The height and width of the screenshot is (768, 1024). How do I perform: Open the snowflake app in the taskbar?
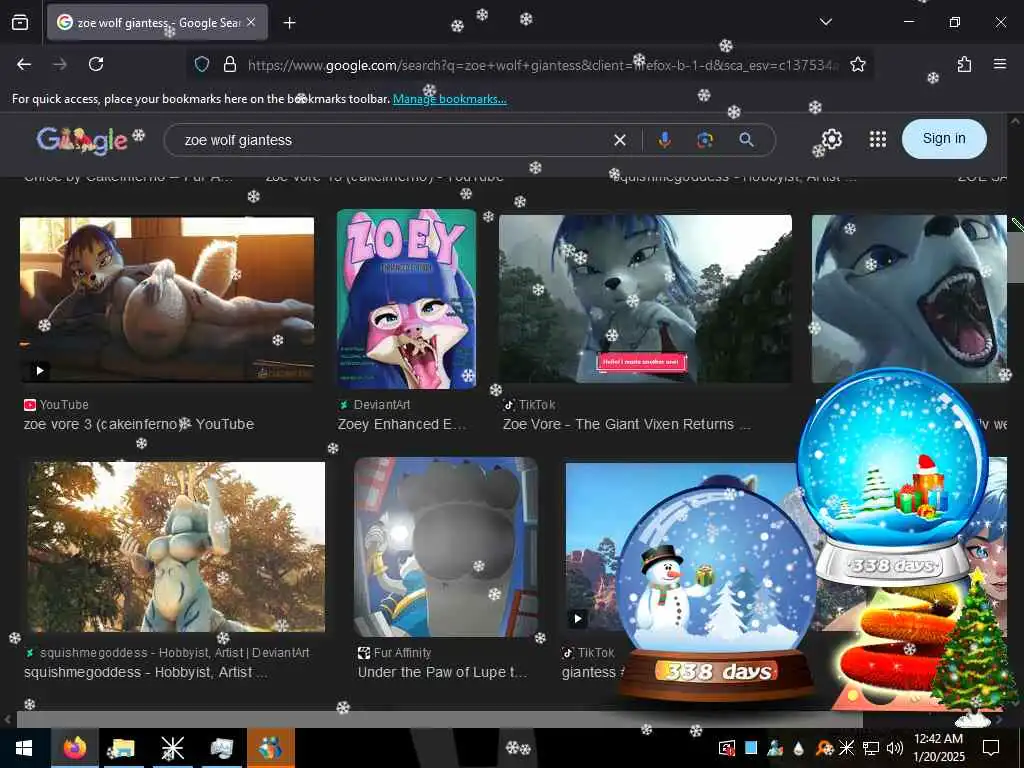(172, 748)
